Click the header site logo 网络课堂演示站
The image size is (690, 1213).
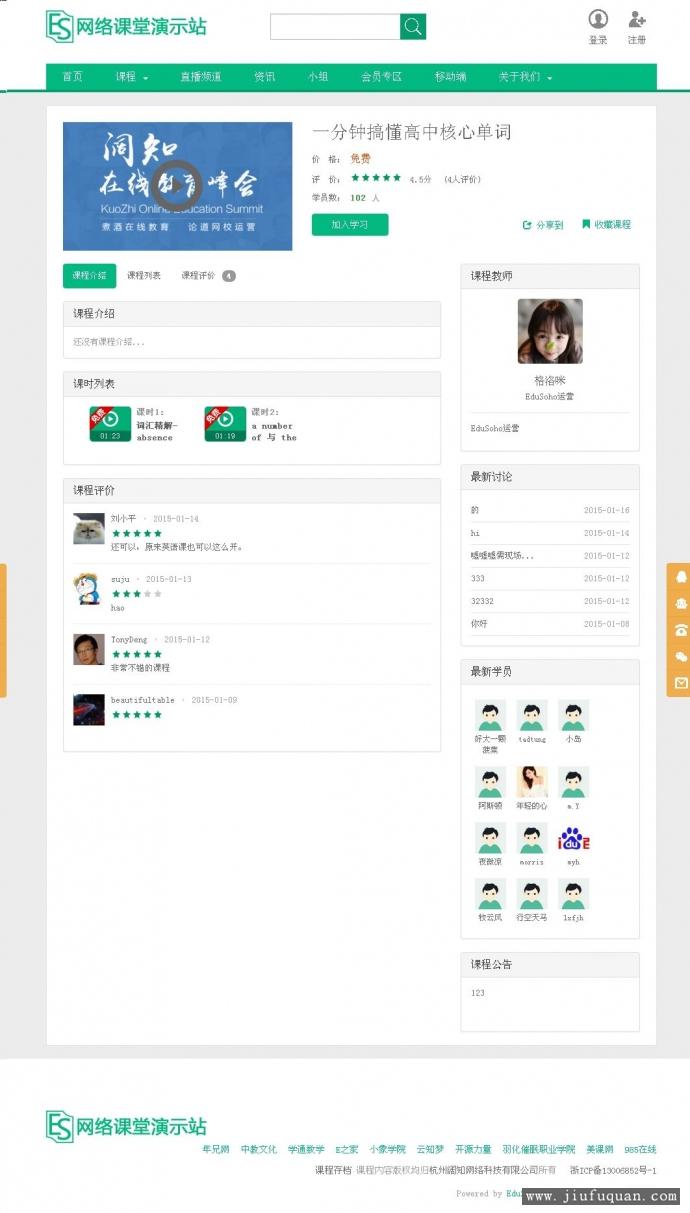126,26
